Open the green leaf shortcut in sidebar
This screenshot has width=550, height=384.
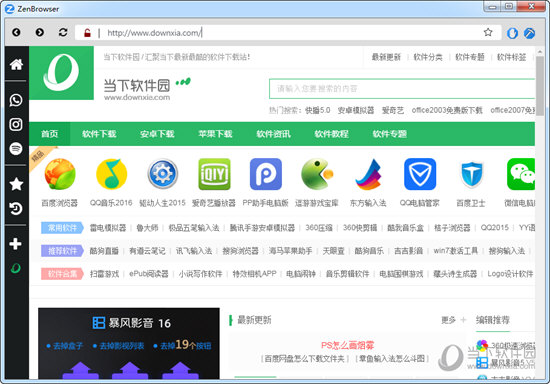tap(16, 268)
